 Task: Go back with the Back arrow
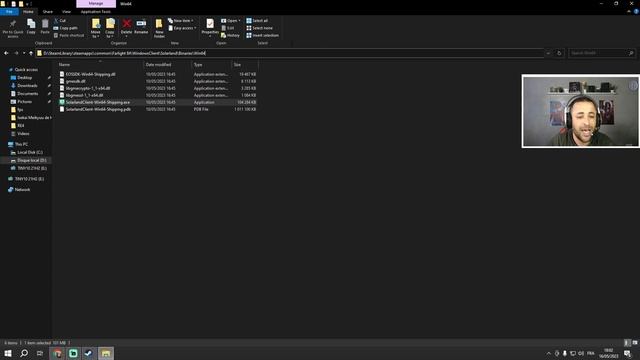coord(6,53)
